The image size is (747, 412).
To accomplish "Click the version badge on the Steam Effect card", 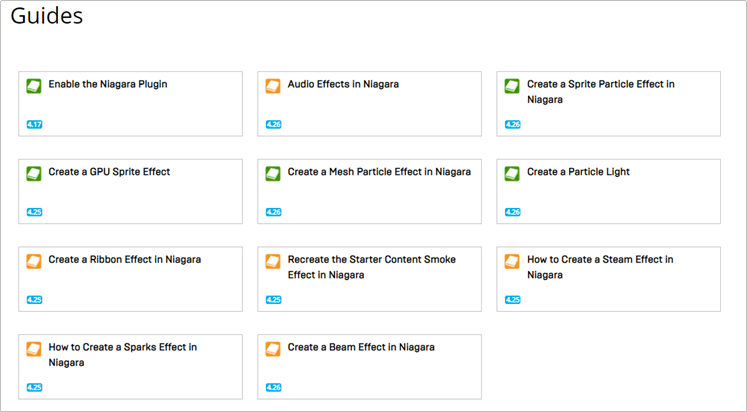I will click(x=513, y=300).
